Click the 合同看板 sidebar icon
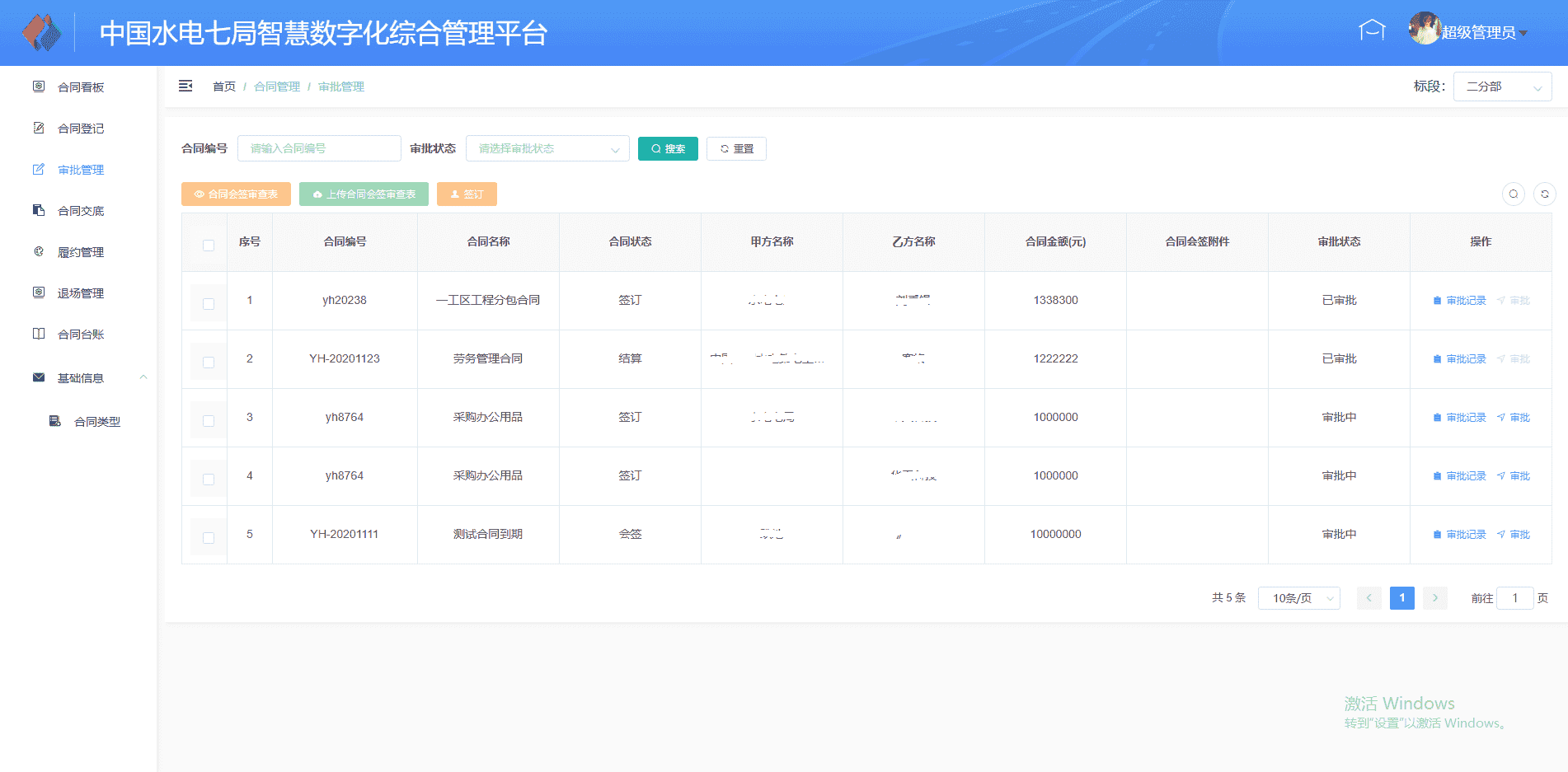 [x=39, y=87]
